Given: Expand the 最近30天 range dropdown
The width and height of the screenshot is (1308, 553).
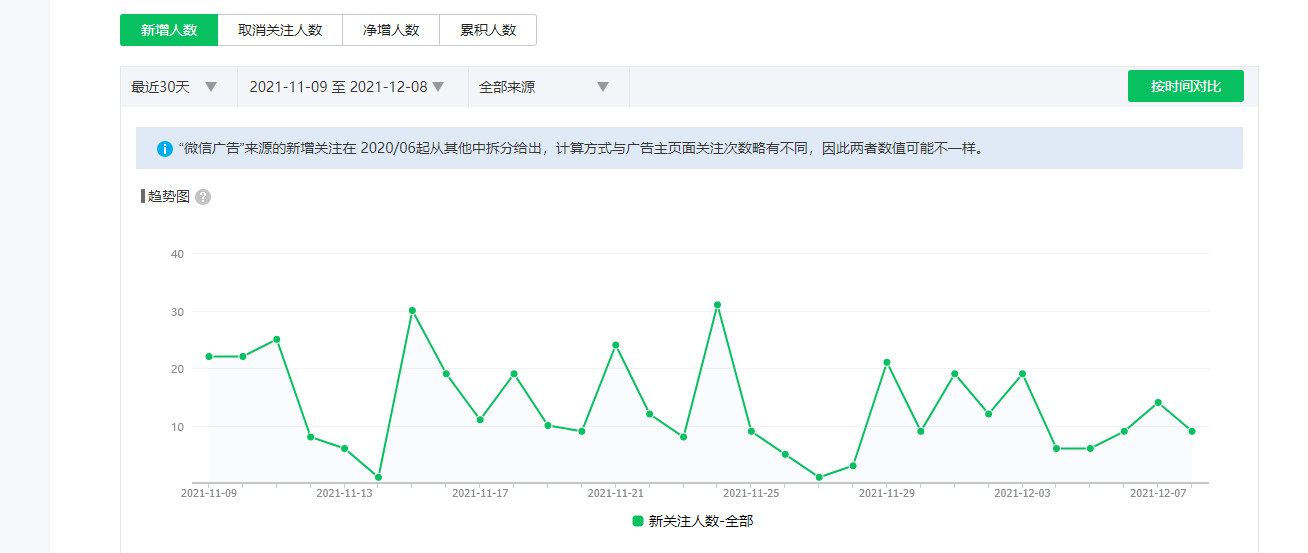Looking at the screenshot, I should pyautogui.click(x=178, y=87).
